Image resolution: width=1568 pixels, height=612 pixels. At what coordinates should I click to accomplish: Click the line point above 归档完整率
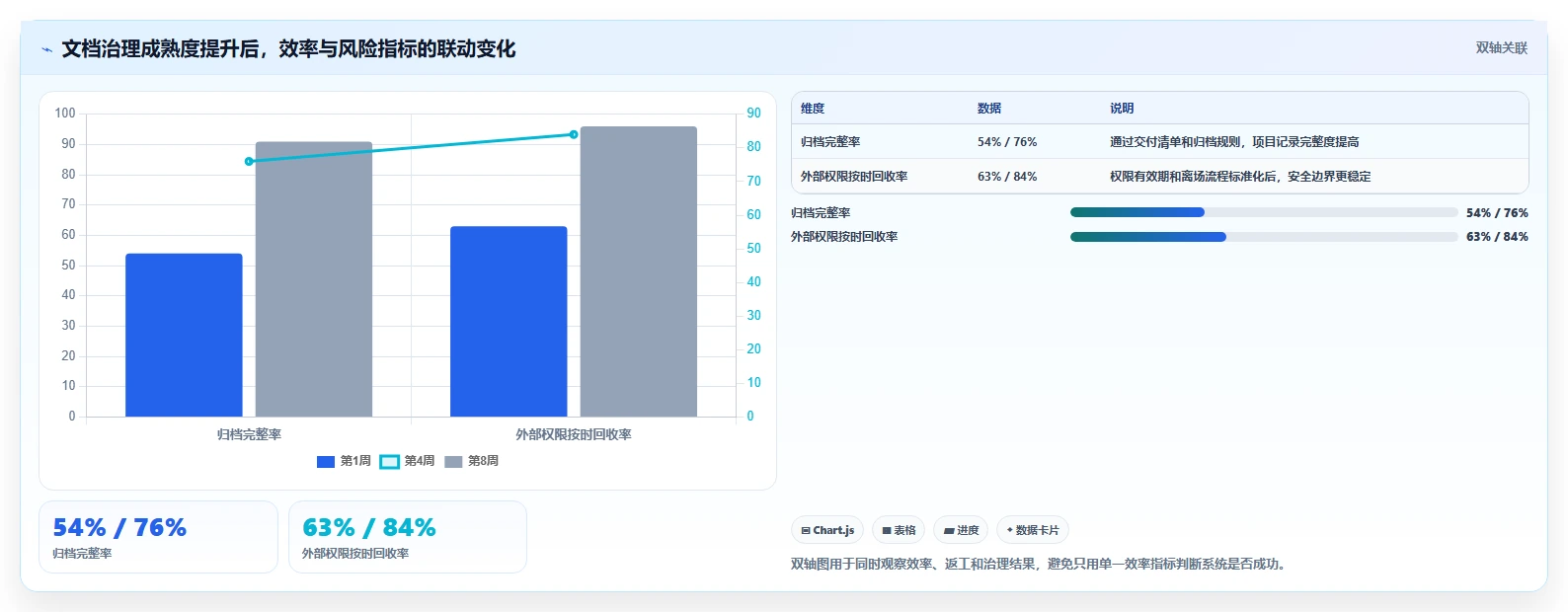(x=249, y=161)
